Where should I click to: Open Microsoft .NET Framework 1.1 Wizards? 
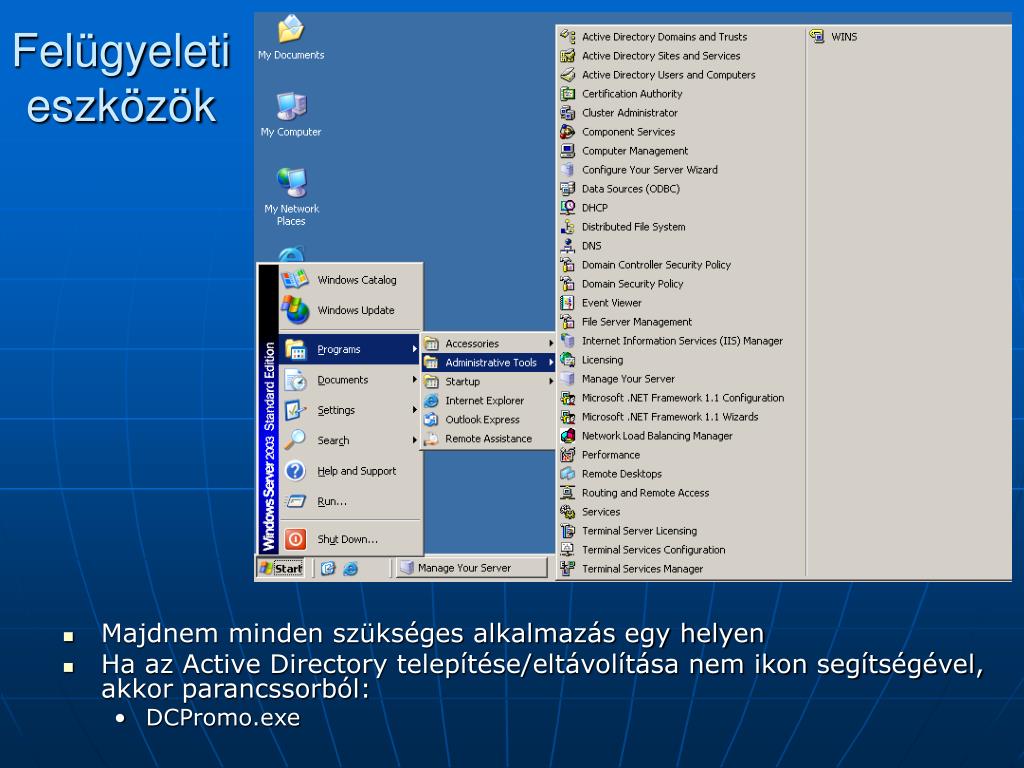point(681,416)
